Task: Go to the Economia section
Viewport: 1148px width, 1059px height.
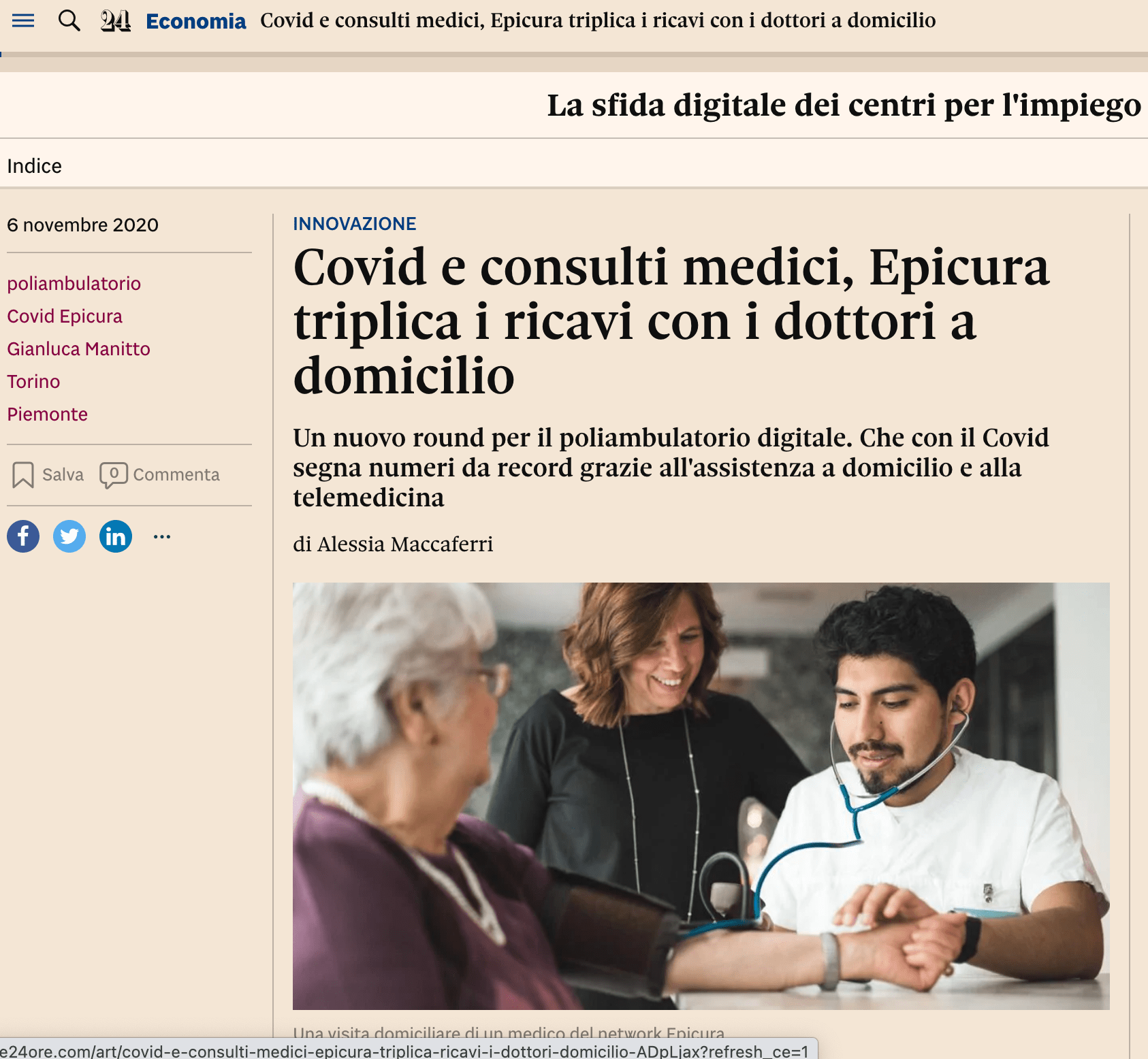Action: pos(196,21)
